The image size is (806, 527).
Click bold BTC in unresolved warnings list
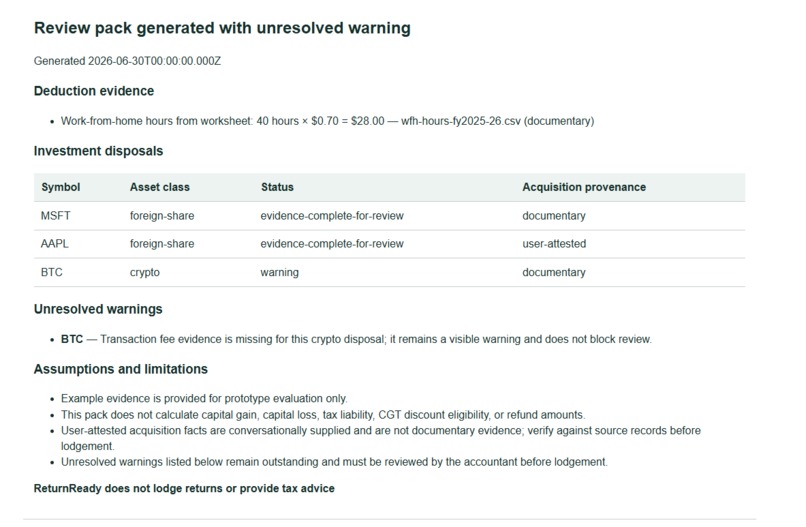click(72, 339)
